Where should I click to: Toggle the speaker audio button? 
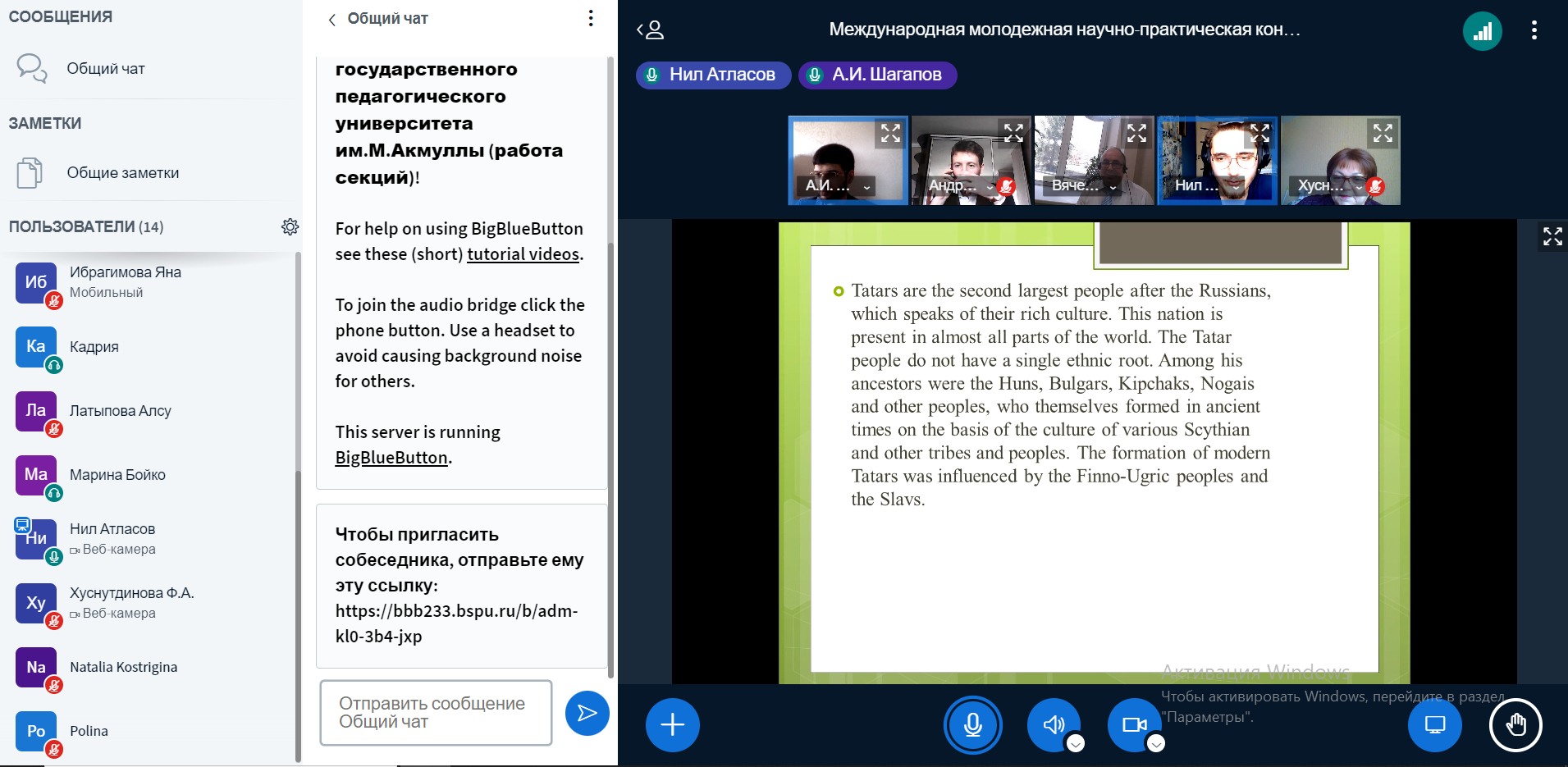pyautogui.click(x=1053, y=724)
